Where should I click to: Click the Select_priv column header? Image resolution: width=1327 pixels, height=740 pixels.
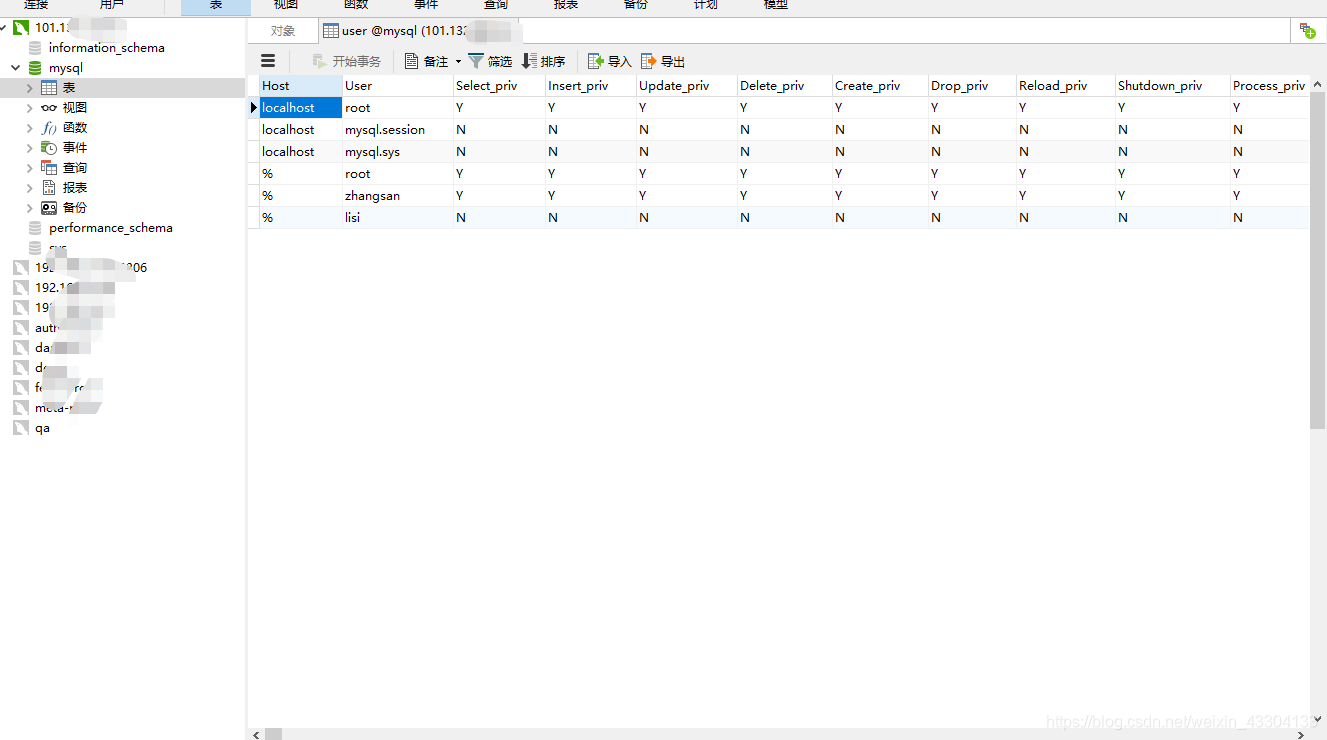click(x=499, y=86)
